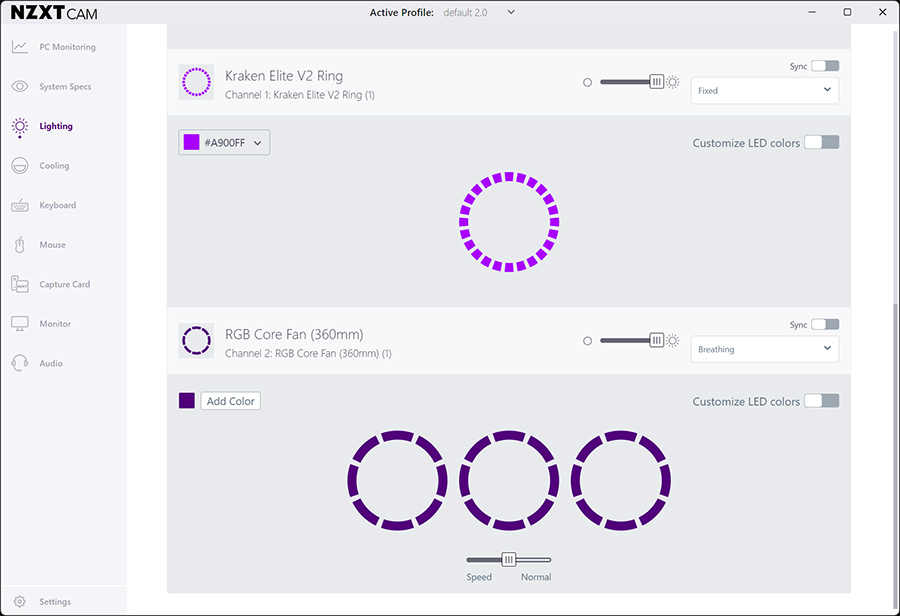Screen dimensions: 900x616
Task: Click the Add Color button
Action: (230, 401)
